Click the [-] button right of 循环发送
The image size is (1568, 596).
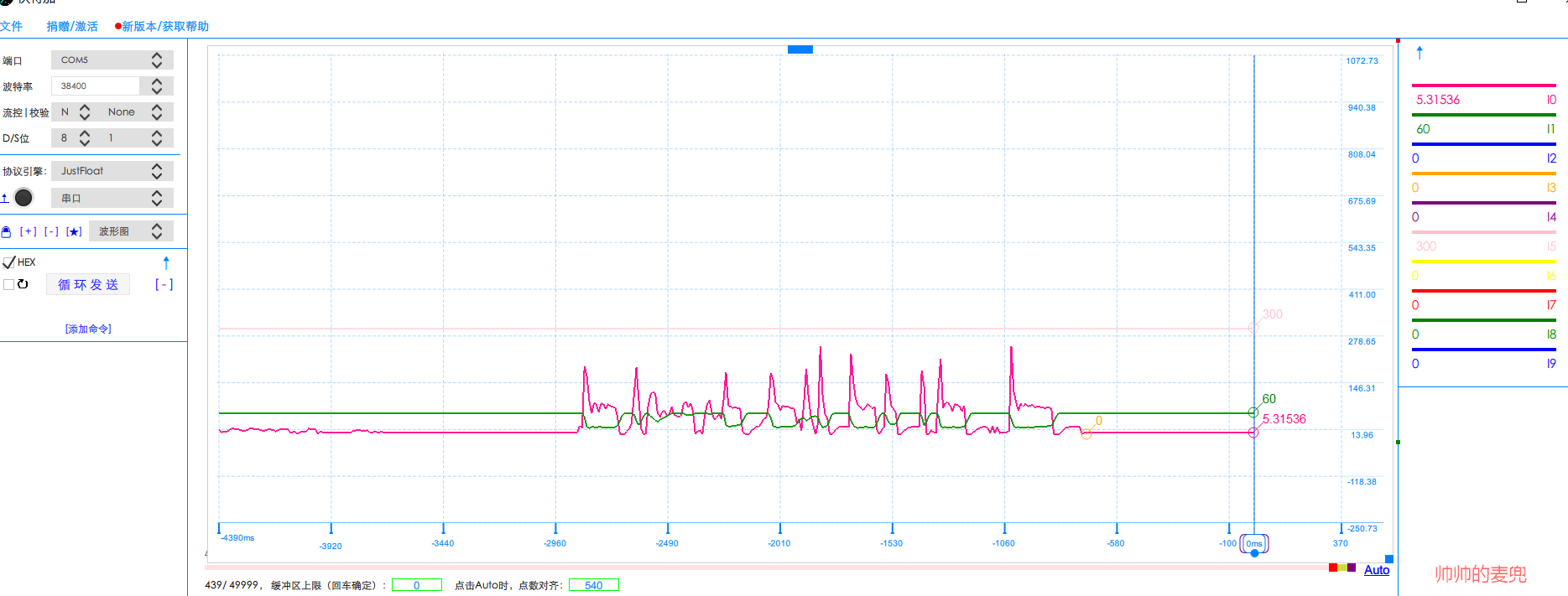[x=164, y=285]
